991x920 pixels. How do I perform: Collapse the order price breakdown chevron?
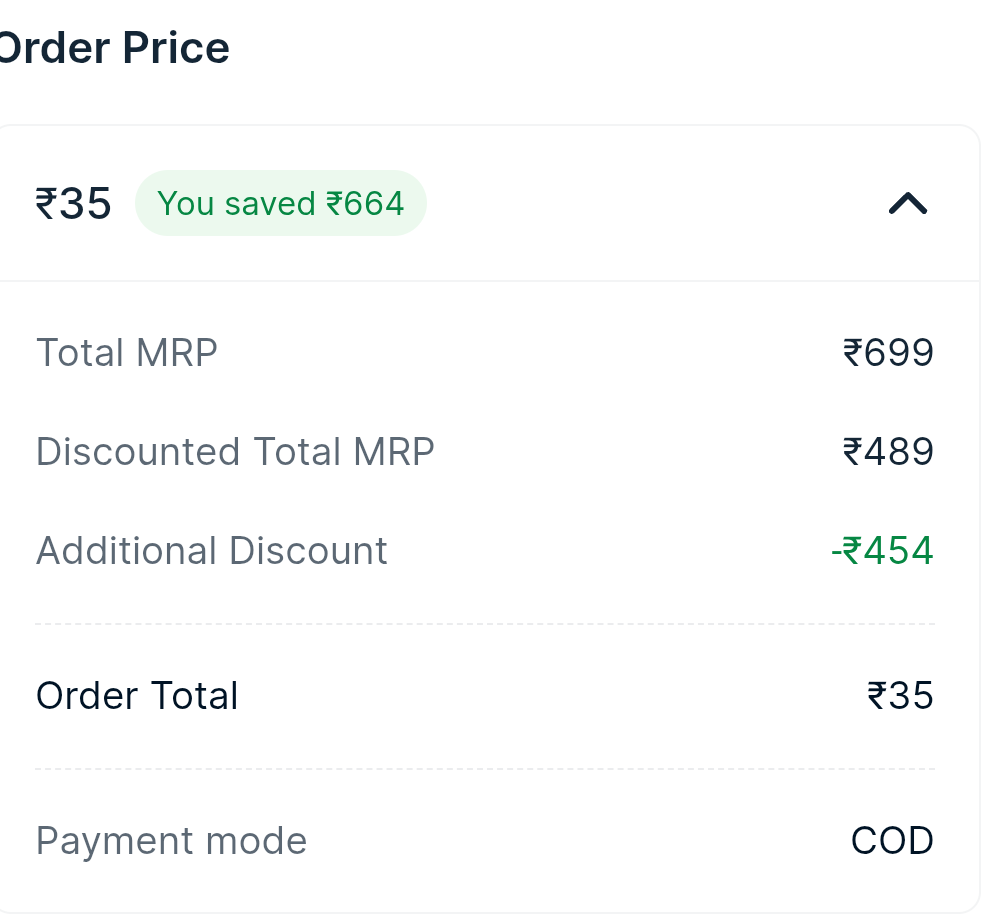coord(908,204)
